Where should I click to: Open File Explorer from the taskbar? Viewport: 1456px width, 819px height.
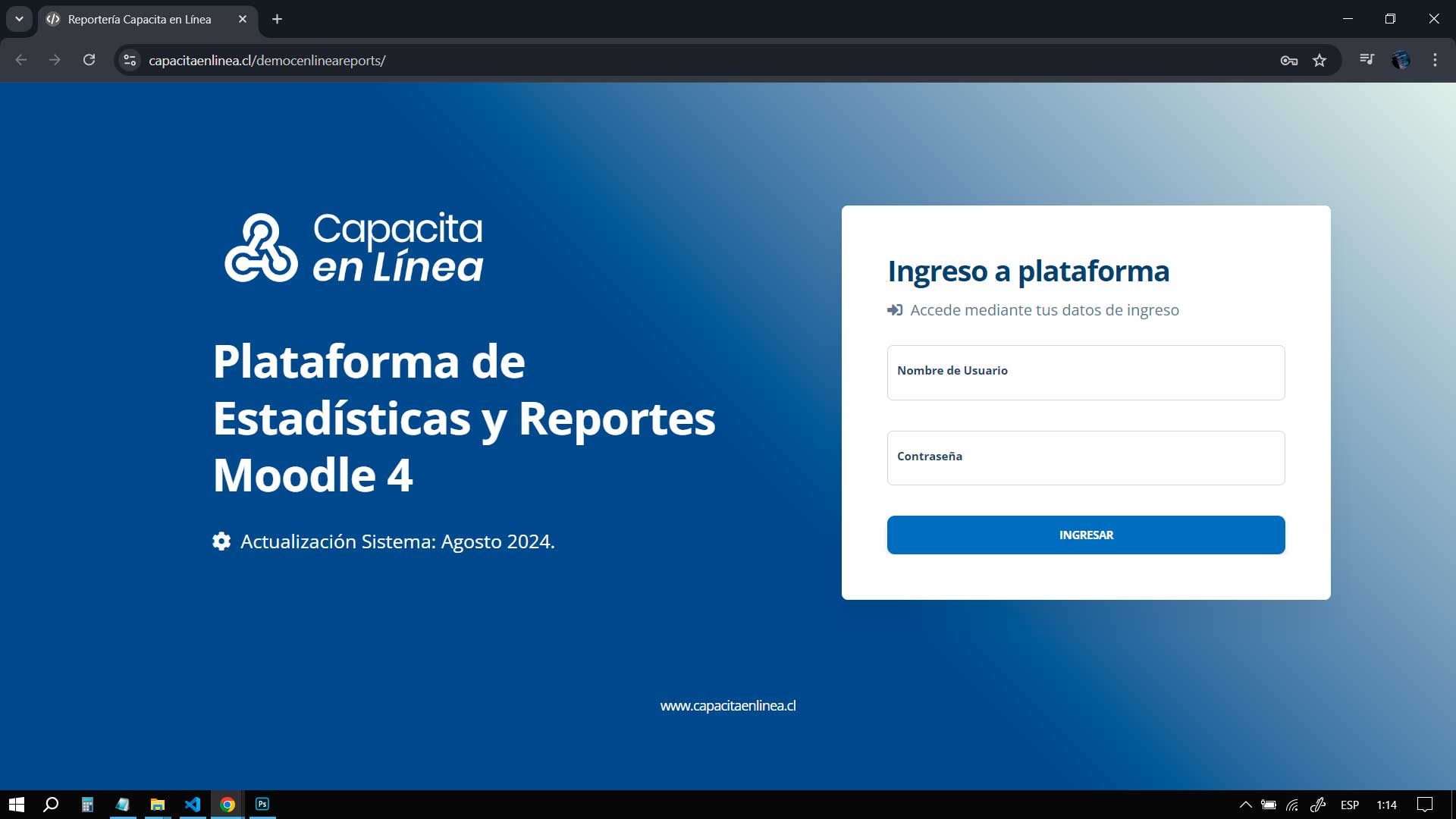[x=157, y=805]
